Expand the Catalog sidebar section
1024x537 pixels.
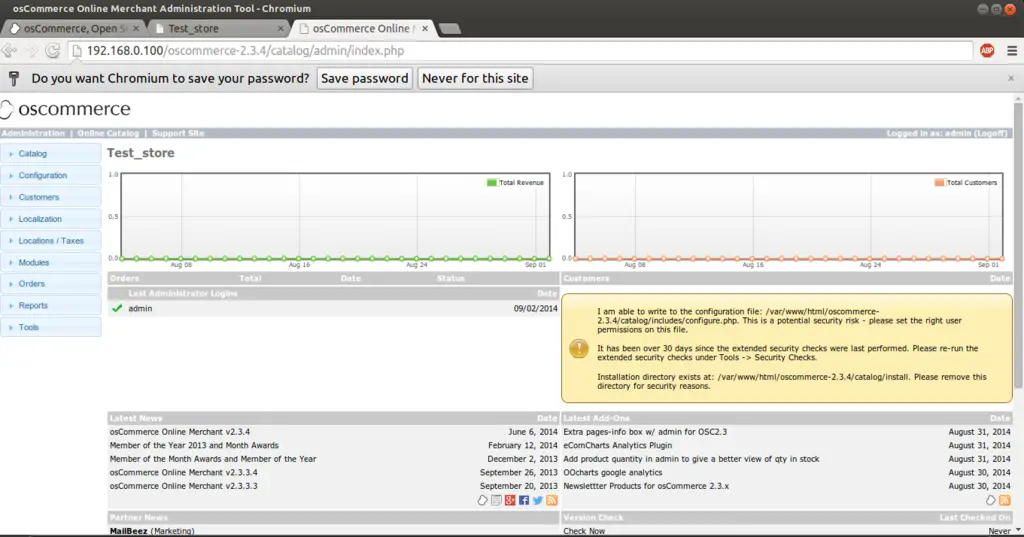click(51, 154)
